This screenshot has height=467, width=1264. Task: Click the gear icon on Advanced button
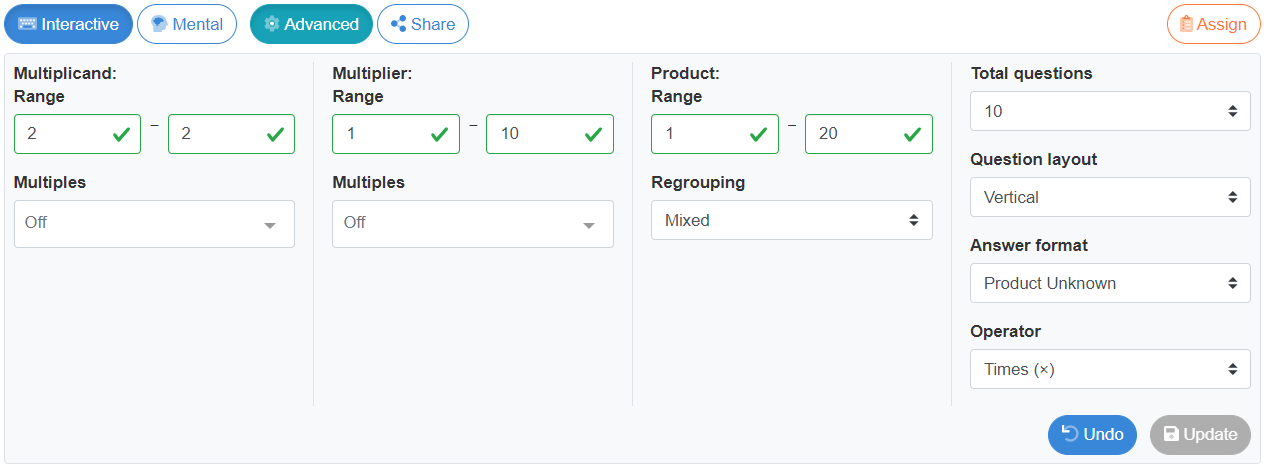[x=272, y=24]
